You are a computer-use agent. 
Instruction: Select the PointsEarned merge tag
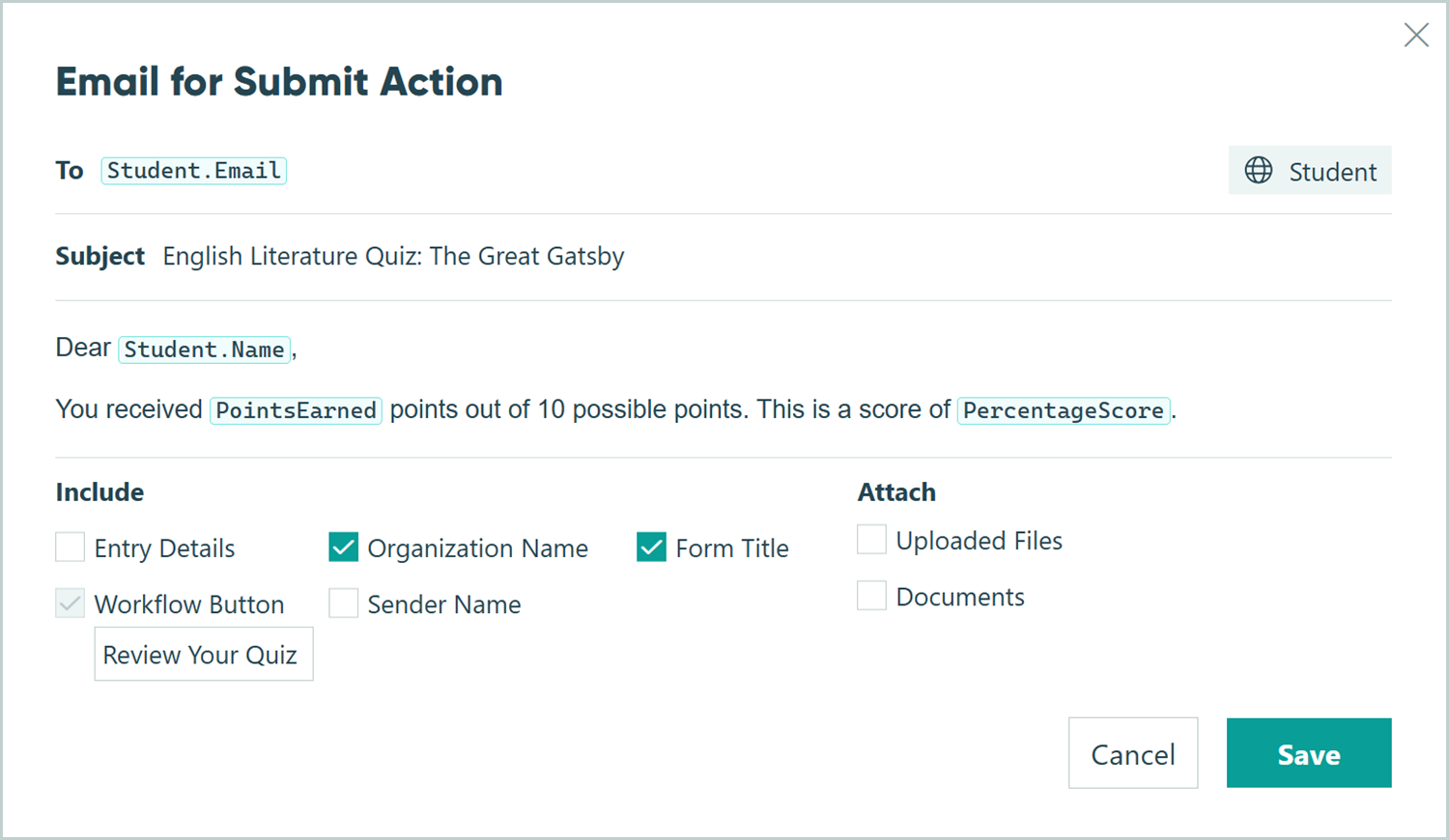pos(295,410)
